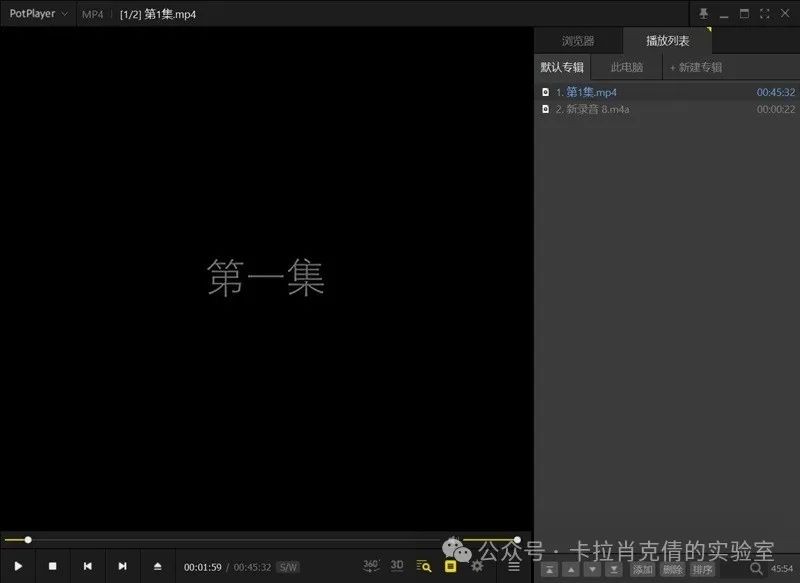Click the subtitle search icon
Viewport: 800px width, 583px height.
[424, 566]
